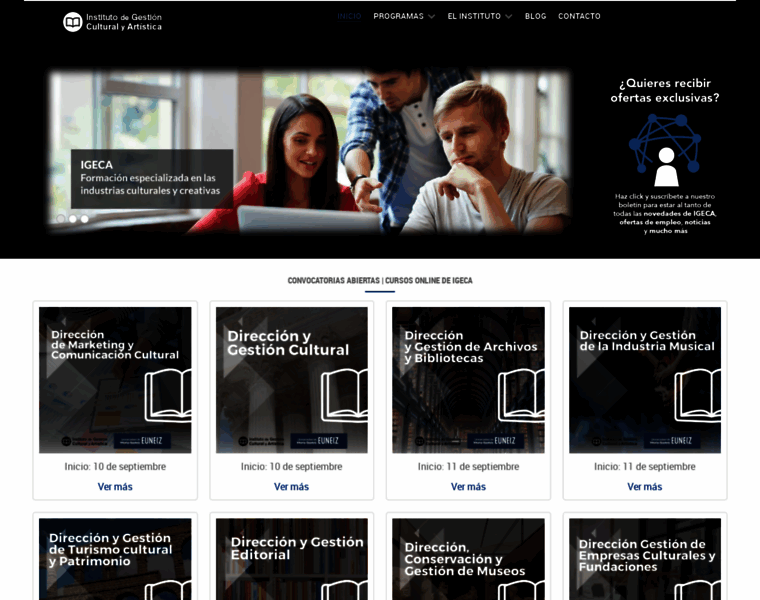Click book icon on Marketing y Comunicación card

tap(168, 395)
